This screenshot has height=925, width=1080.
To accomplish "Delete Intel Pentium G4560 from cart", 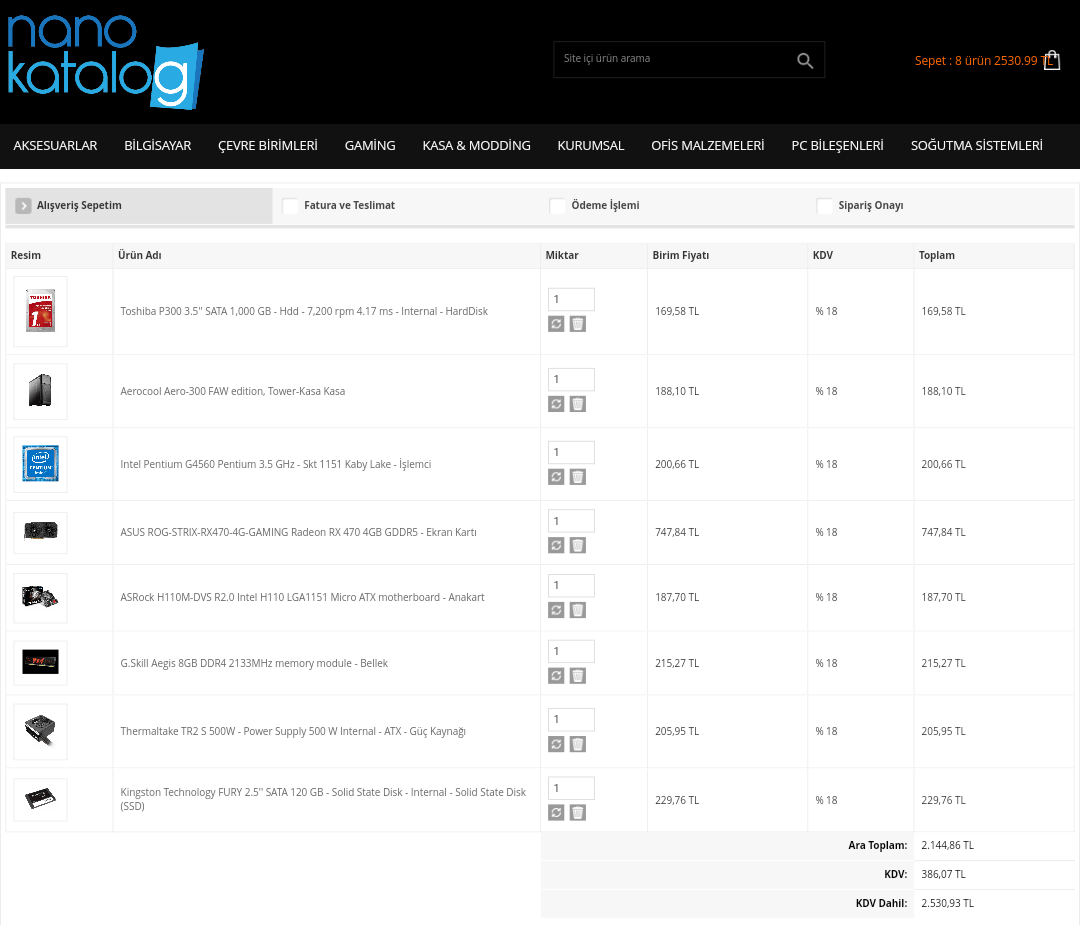I will 578,477.
